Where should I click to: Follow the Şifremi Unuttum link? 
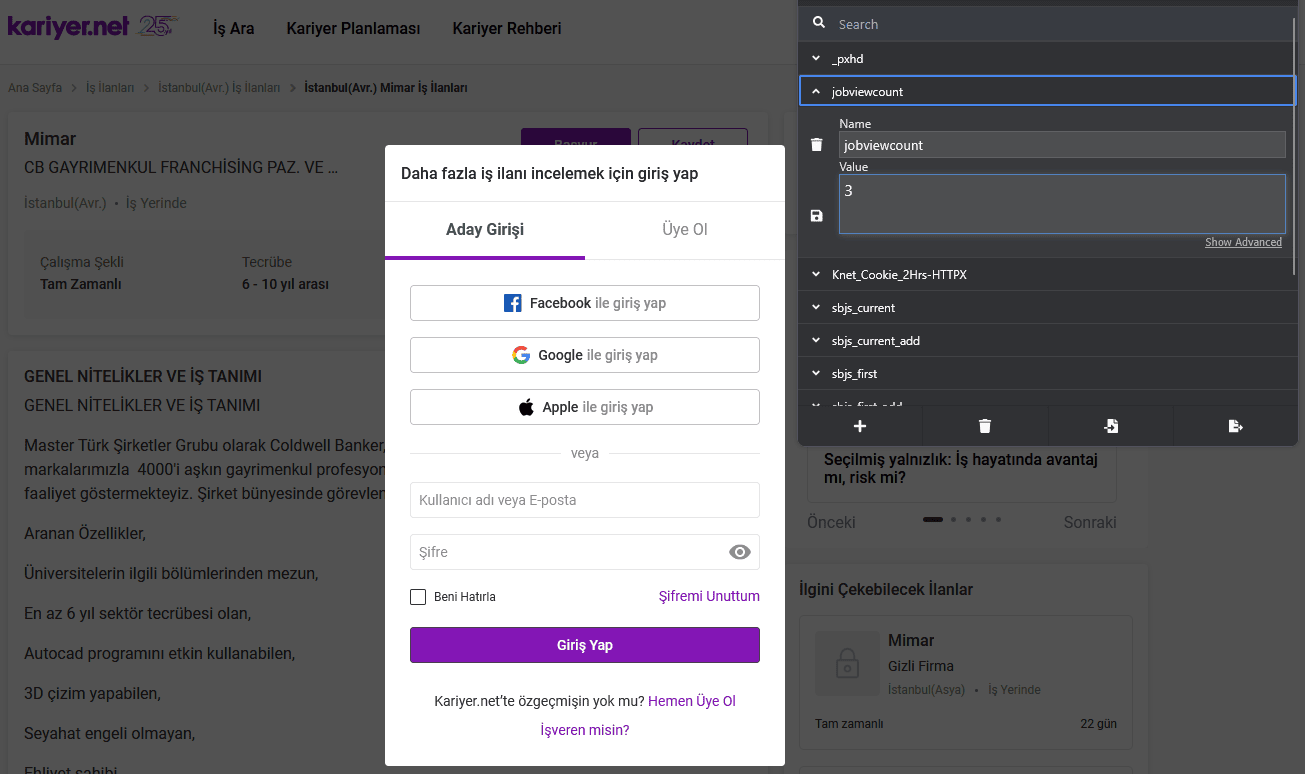708,596
